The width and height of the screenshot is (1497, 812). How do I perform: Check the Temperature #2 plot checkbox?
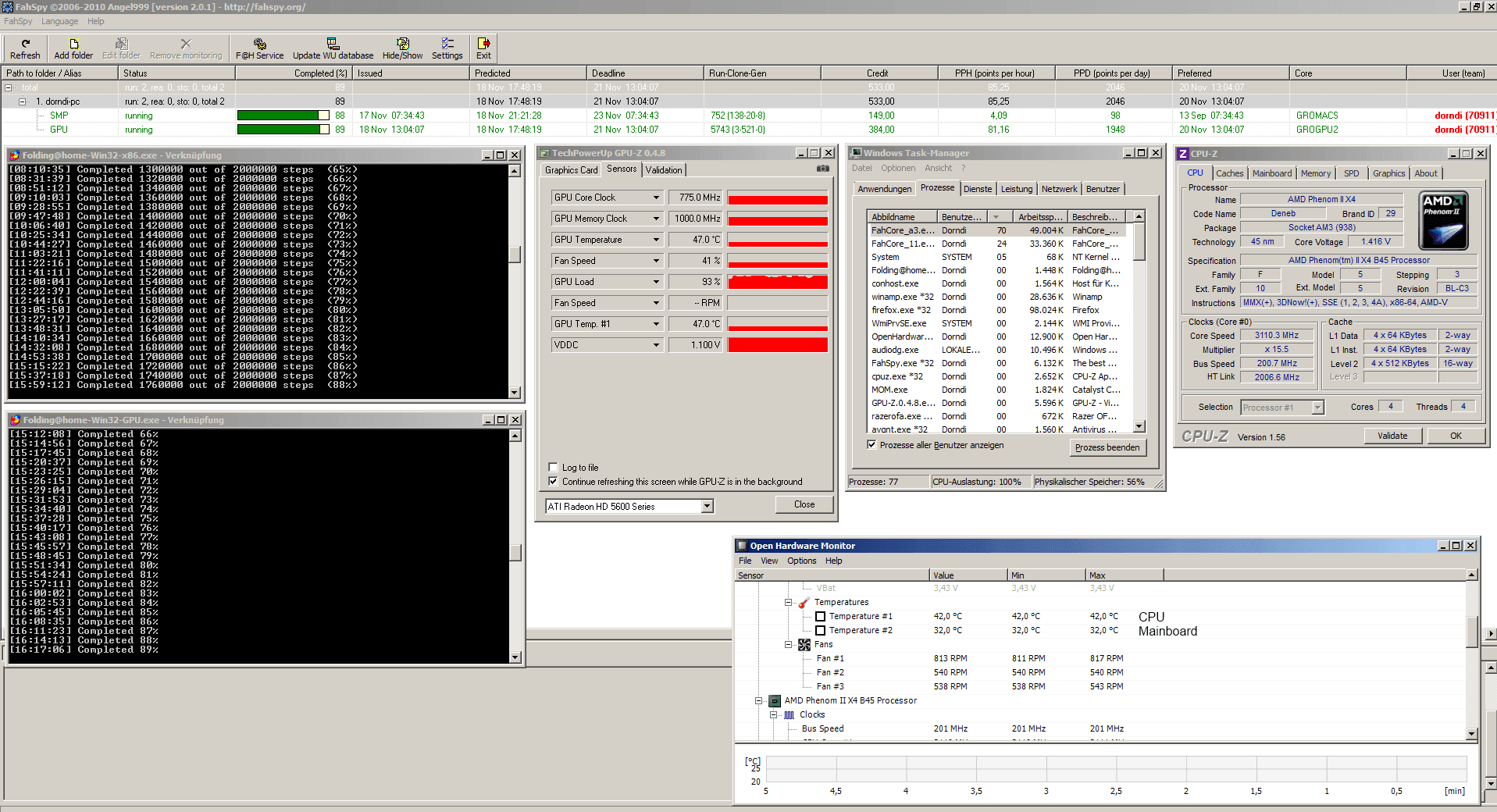pyautogui.click(x=820, y=631)
